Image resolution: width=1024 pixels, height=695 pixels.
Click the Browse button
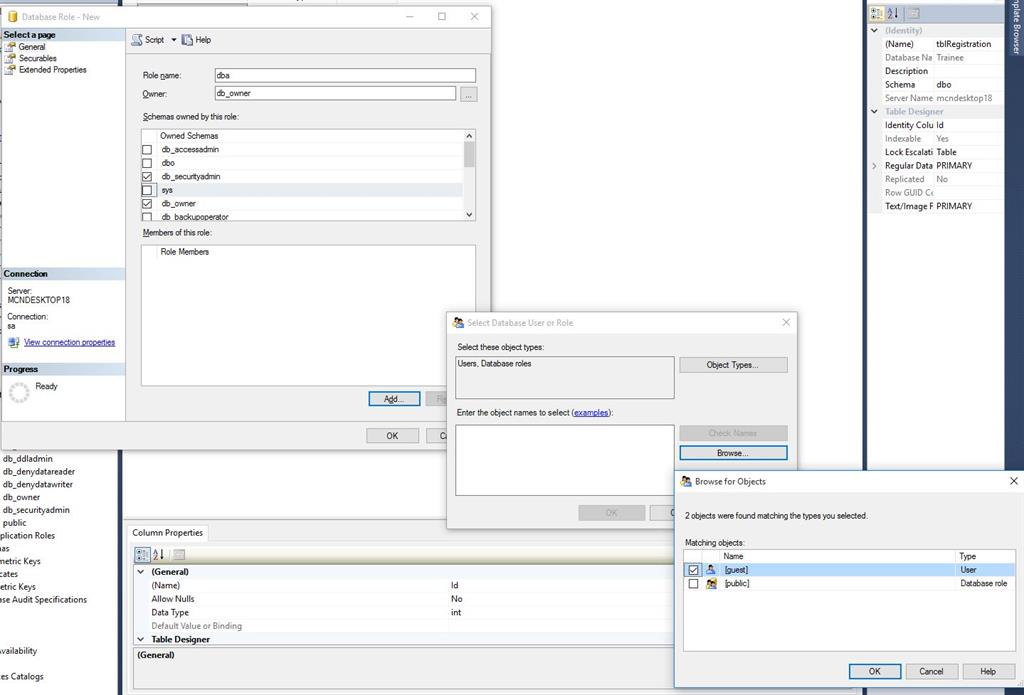coord(733,453)
